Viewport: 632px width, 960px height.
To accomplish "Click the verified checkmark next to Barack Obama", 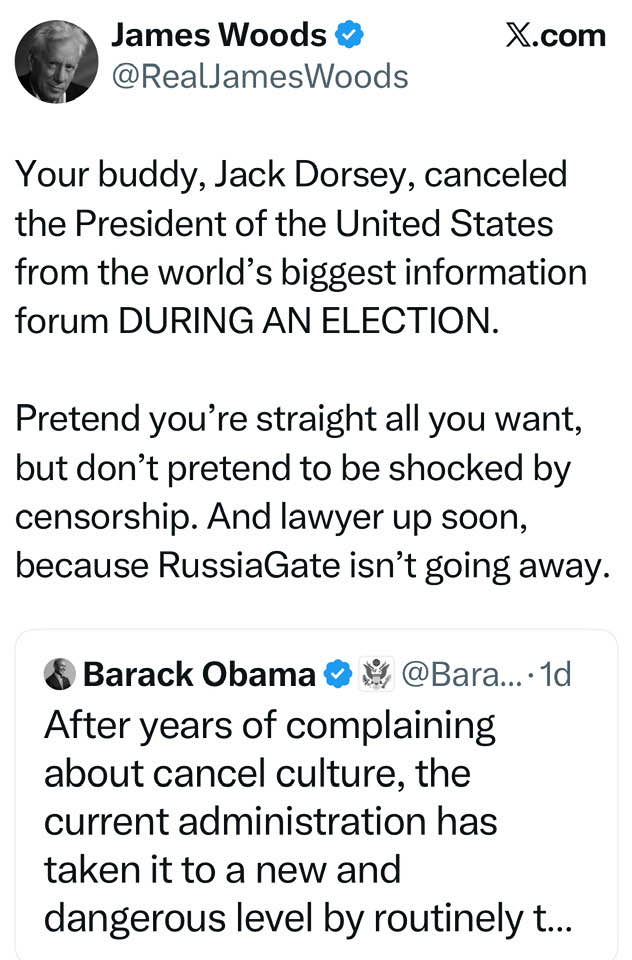I will tap(341, 675).
